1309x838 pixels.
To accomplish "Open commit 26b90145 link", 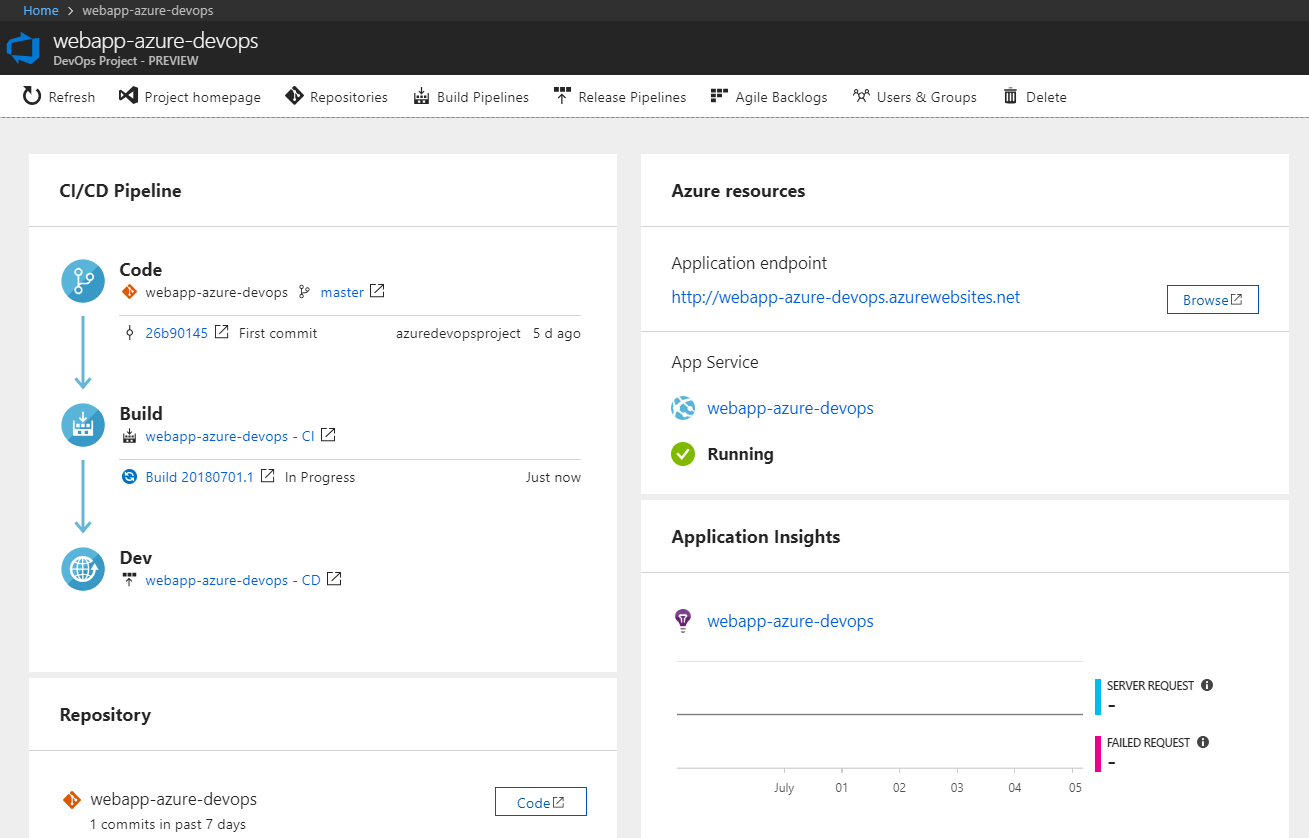I will pos(177,333).
